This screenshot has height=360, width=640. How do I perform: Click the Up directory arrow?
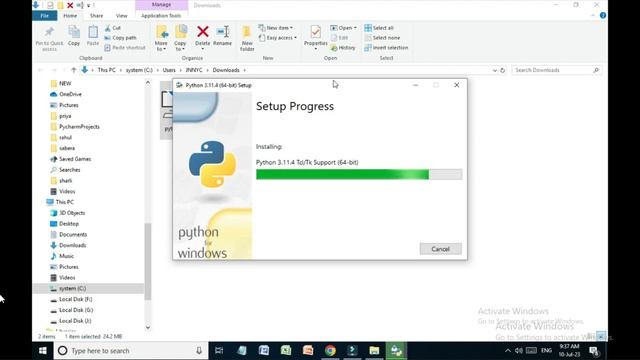(73, 70)
